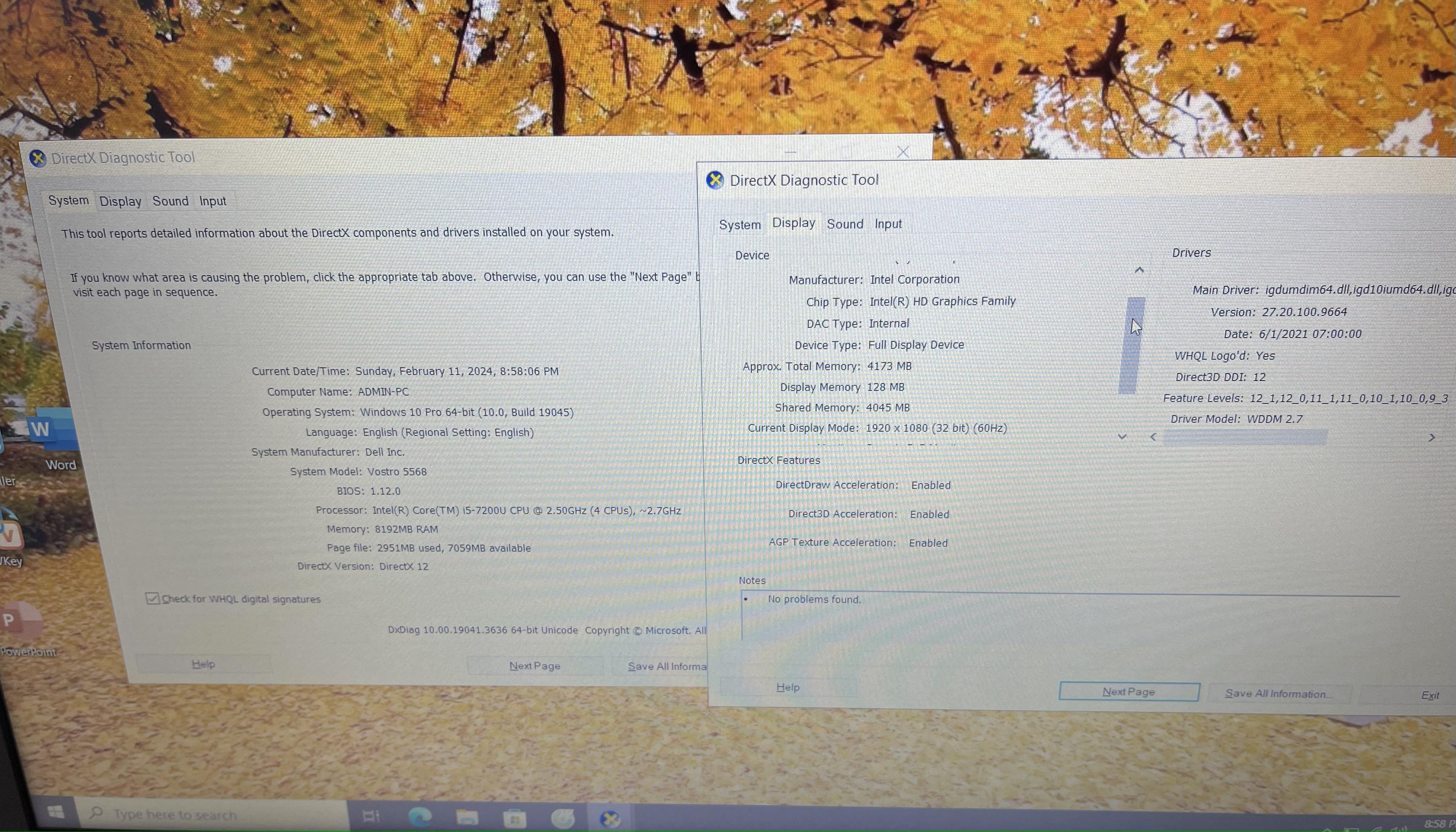Click the Memory value 8192MB RAM

pos(406,529)
